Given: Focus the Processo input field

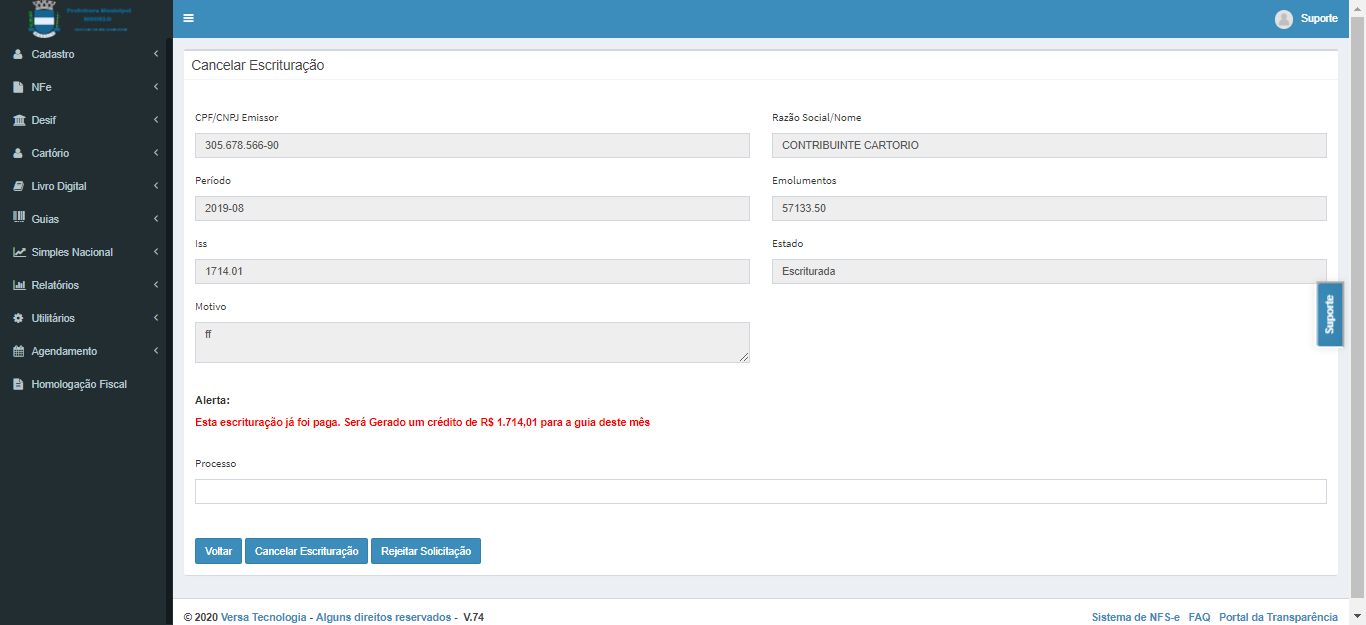Looking at the screenshot, I should point(760,491).
